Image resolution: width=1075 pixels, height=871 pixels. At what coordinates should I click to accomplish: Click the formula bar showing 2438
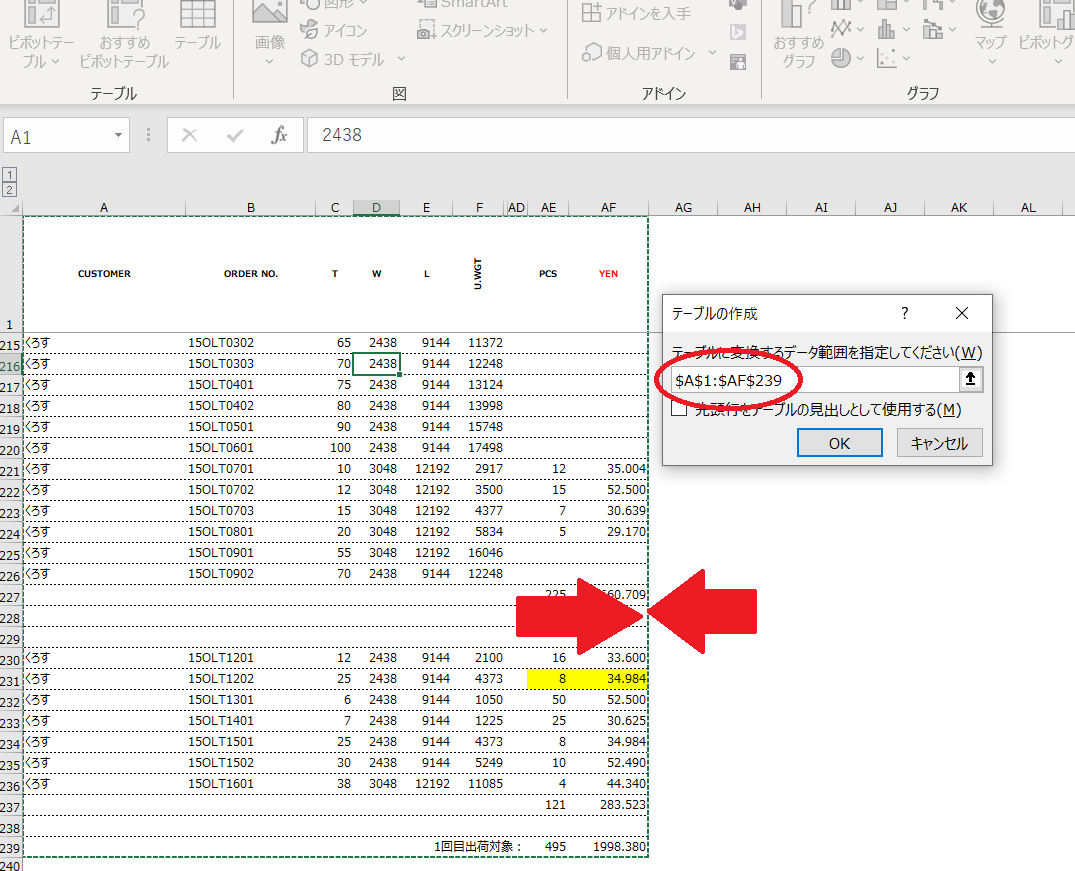click(x=691, y=135)
